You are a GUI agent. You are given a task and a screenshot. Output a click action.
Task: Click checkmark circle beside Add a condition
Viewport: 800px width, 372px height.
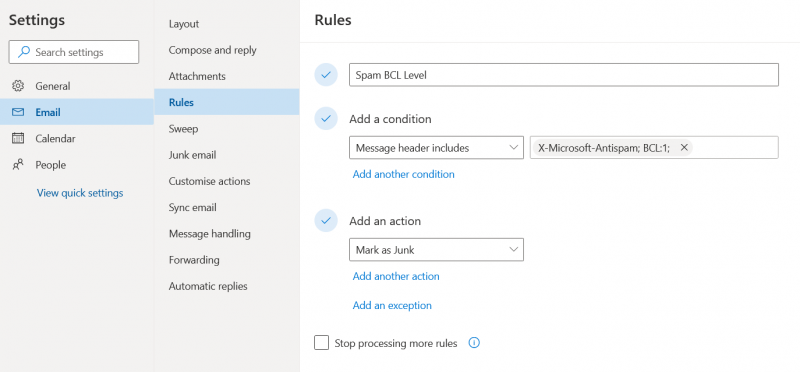click(326, 118)
